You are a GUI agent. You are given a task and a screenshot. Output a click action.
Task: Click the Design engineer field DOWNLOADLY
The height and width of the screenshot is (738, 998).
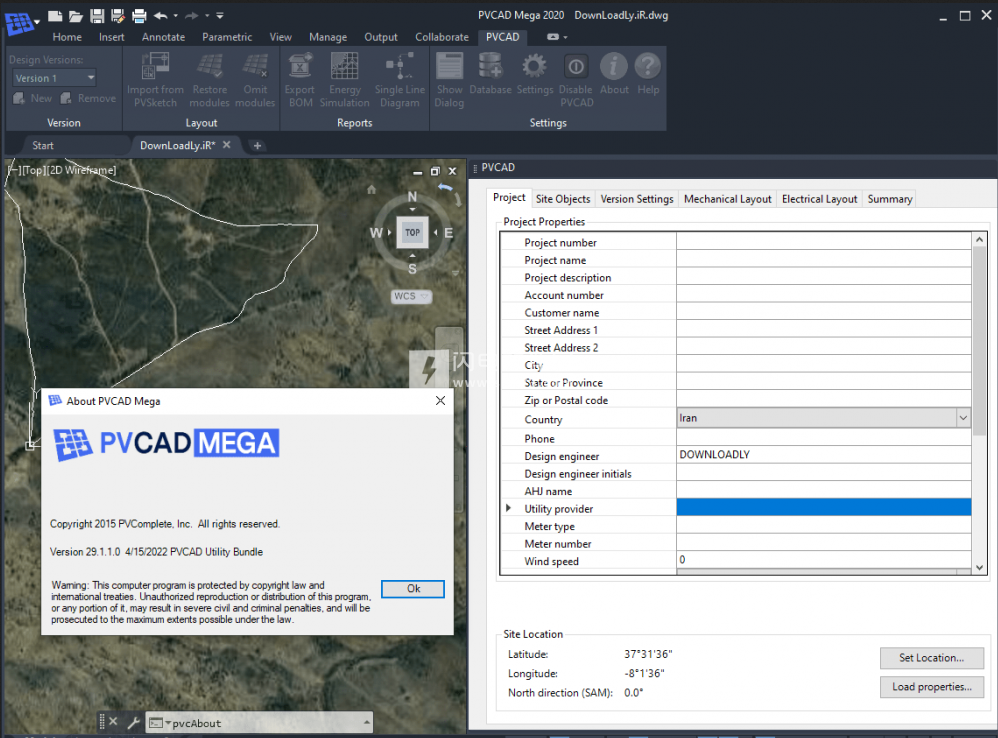coord(824,454)
